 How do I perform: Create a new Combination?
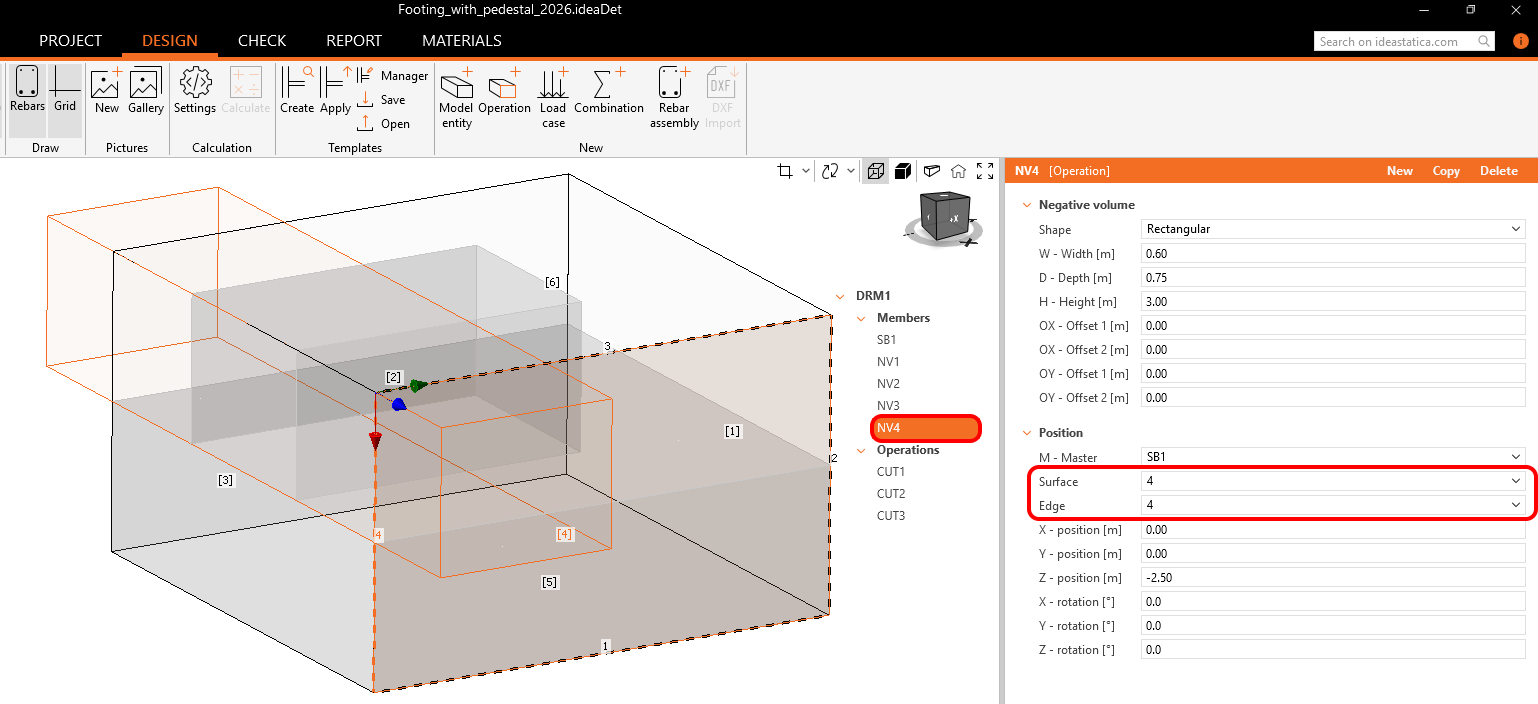pos(609,90)
